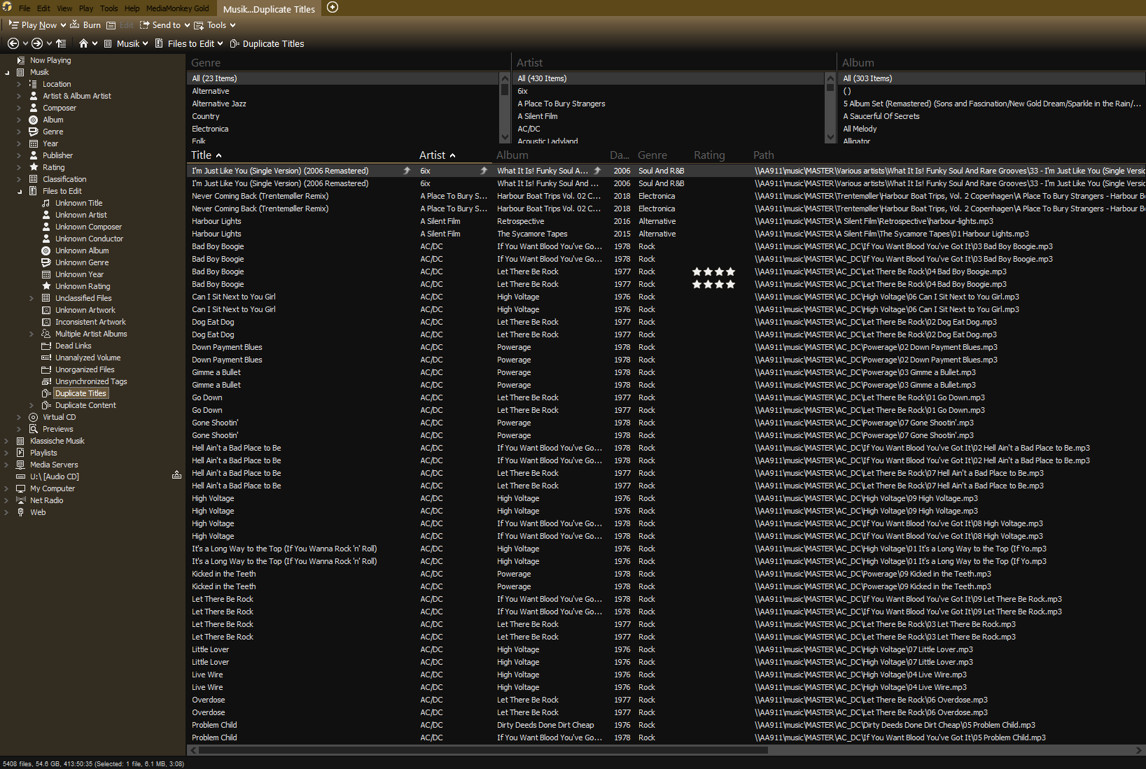Collapse the Files to Edit node

point(19,191)
